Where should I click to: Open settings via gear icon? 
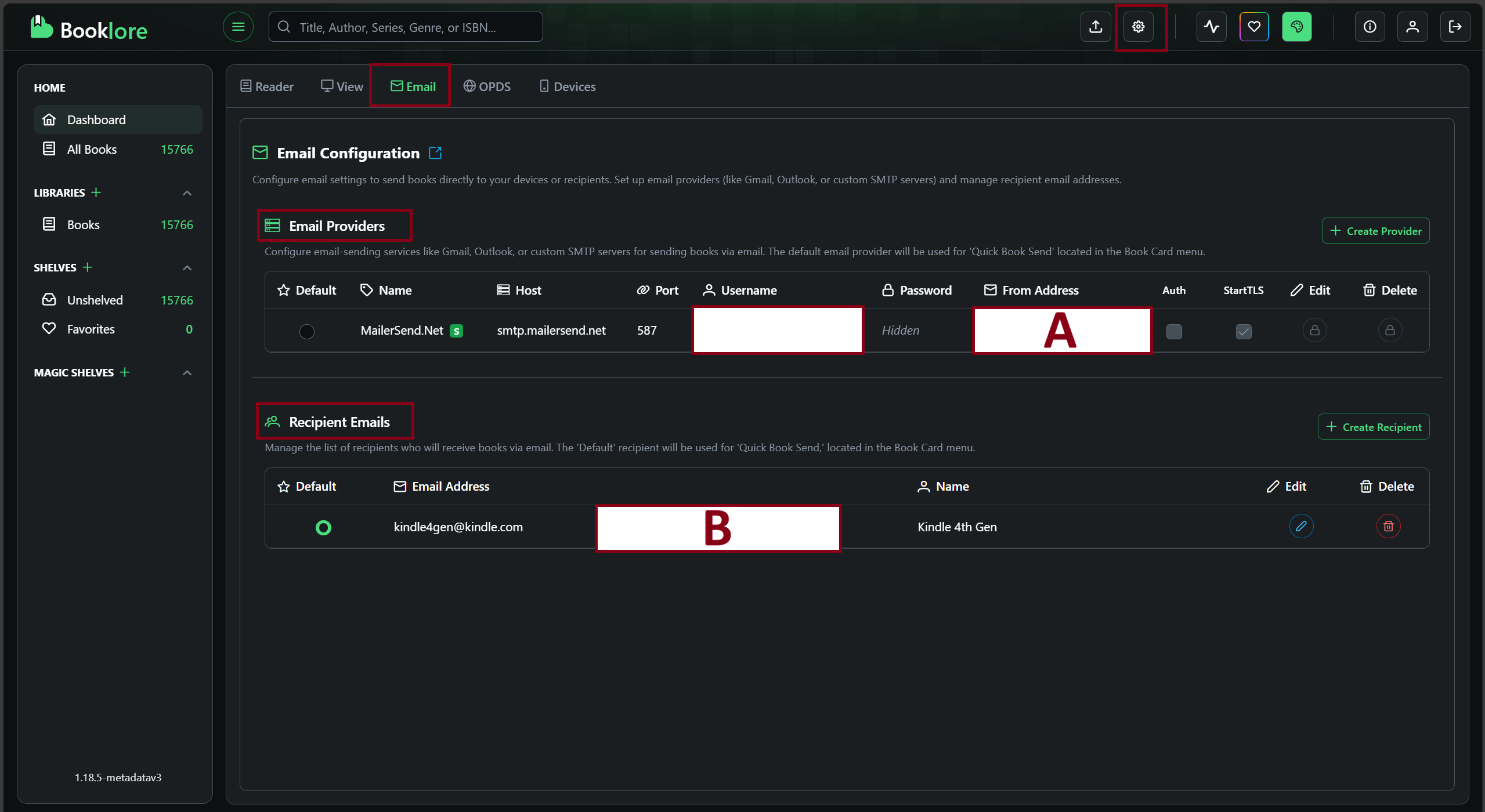pyautogui.click(x=1138, y=27)
